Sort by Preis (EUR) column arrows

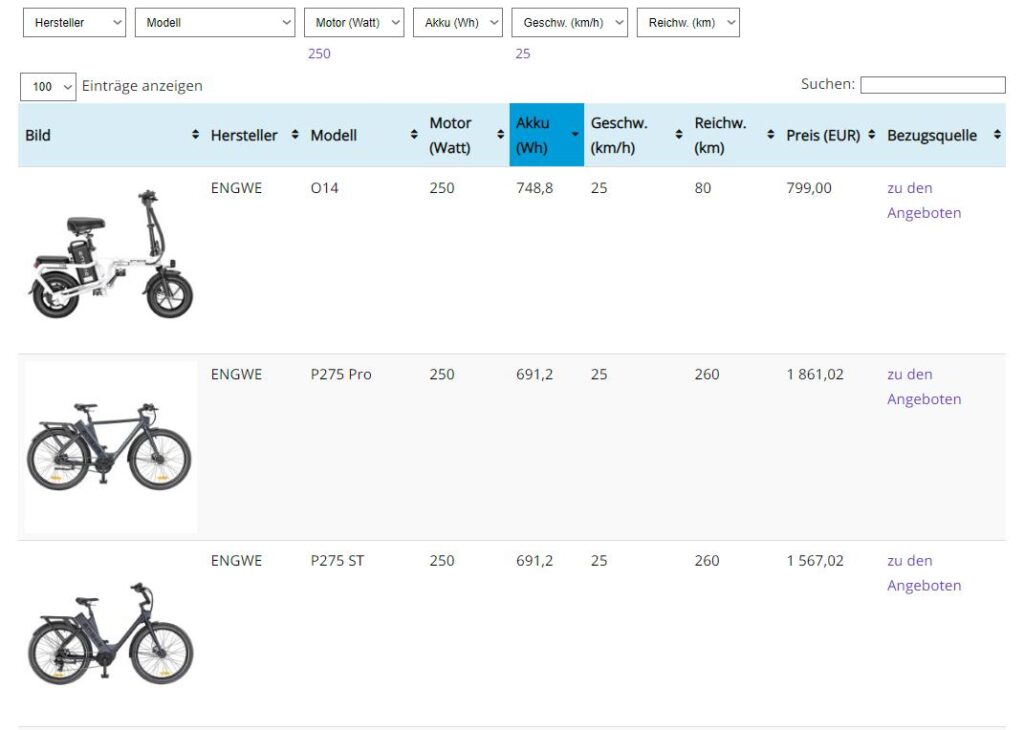tap(872, 135)
